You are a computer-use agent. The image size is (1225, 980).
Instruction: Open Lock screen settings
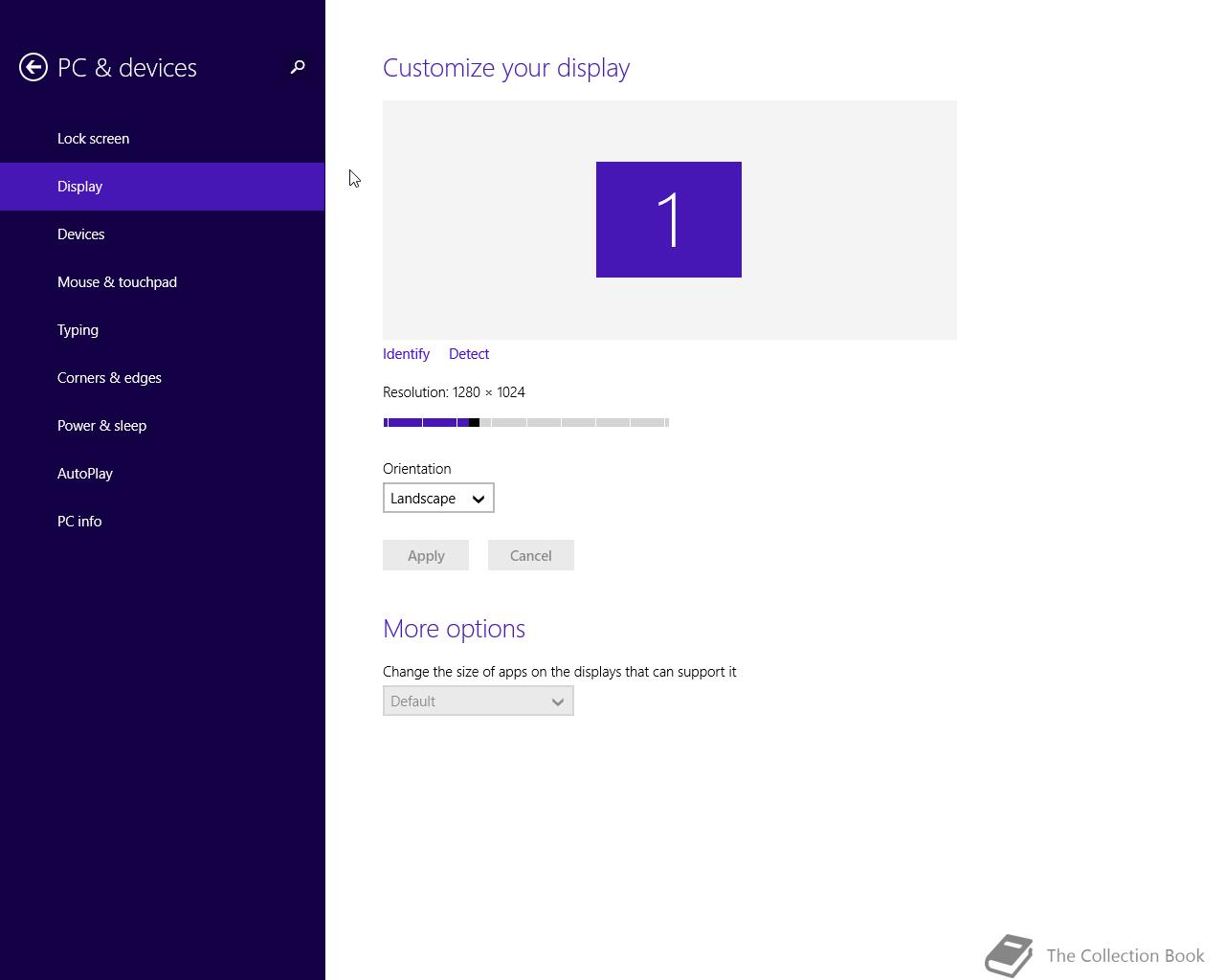pos(163,139)
